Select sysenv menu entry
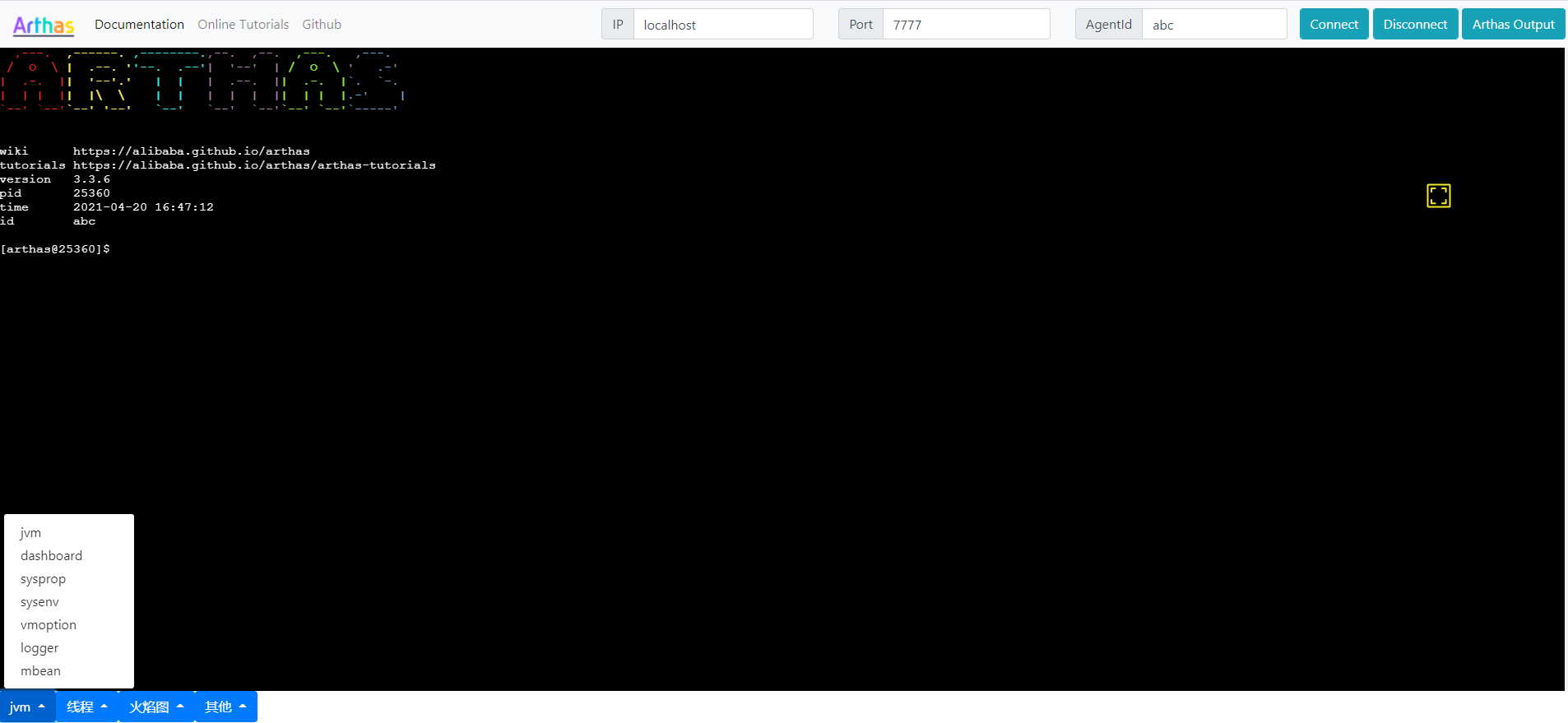Screen dimensions: 1568x723 [x=69, y=602]
